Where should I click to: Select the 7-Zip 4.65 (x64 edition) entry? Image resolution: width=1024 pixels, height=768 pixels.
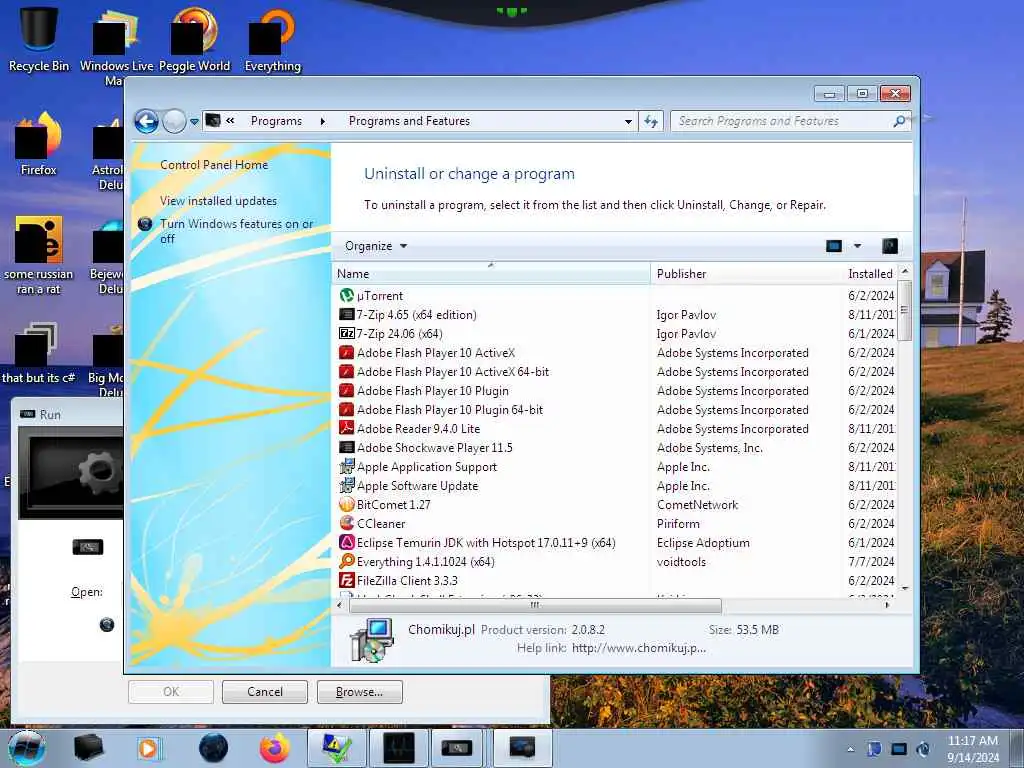click(x=616, y=315)
